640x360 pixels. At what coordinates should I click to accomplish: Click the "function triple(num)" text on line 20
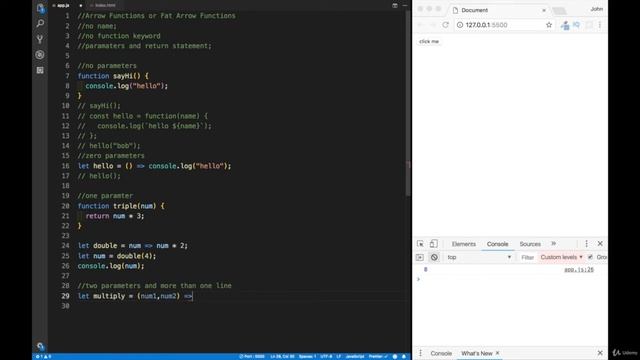coord(117,206)
